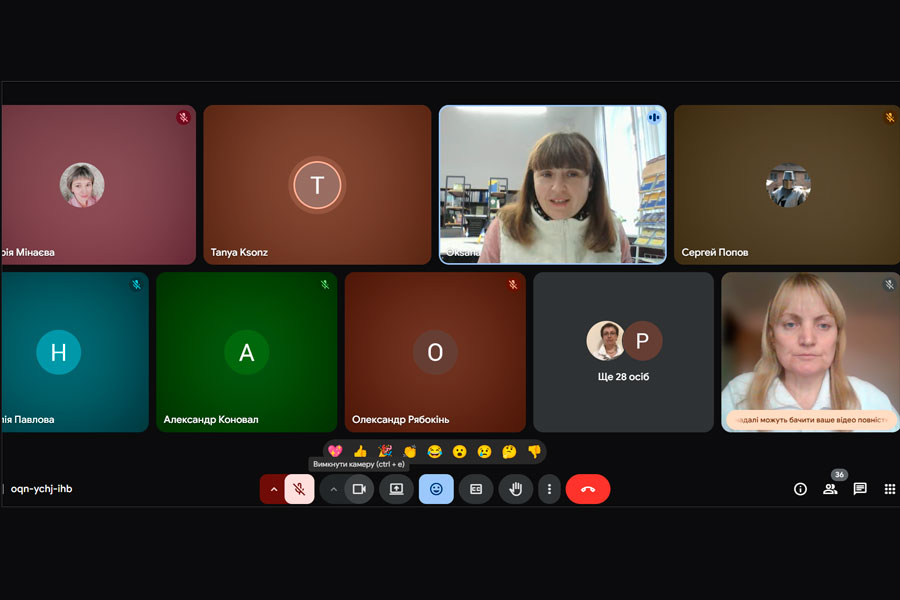The height and width of the screenshot is (600, 900).
Task: Click muted mic icon on Павлова's tile
Action: pyautogui.click(x=136, y=285)
